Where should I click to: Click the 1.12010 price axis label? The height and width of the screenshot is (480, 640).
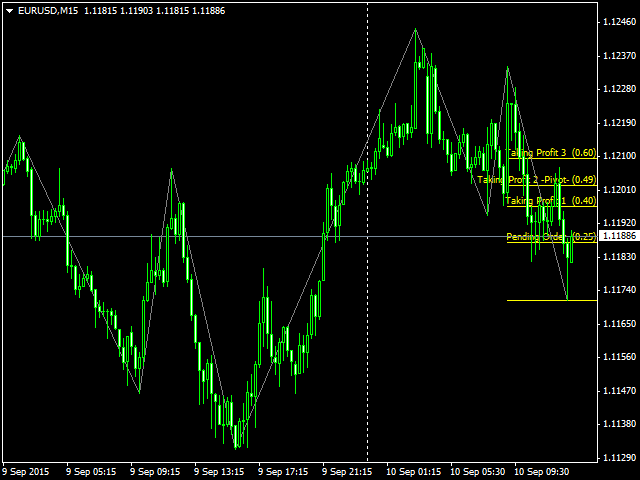(x=620, y=189)
